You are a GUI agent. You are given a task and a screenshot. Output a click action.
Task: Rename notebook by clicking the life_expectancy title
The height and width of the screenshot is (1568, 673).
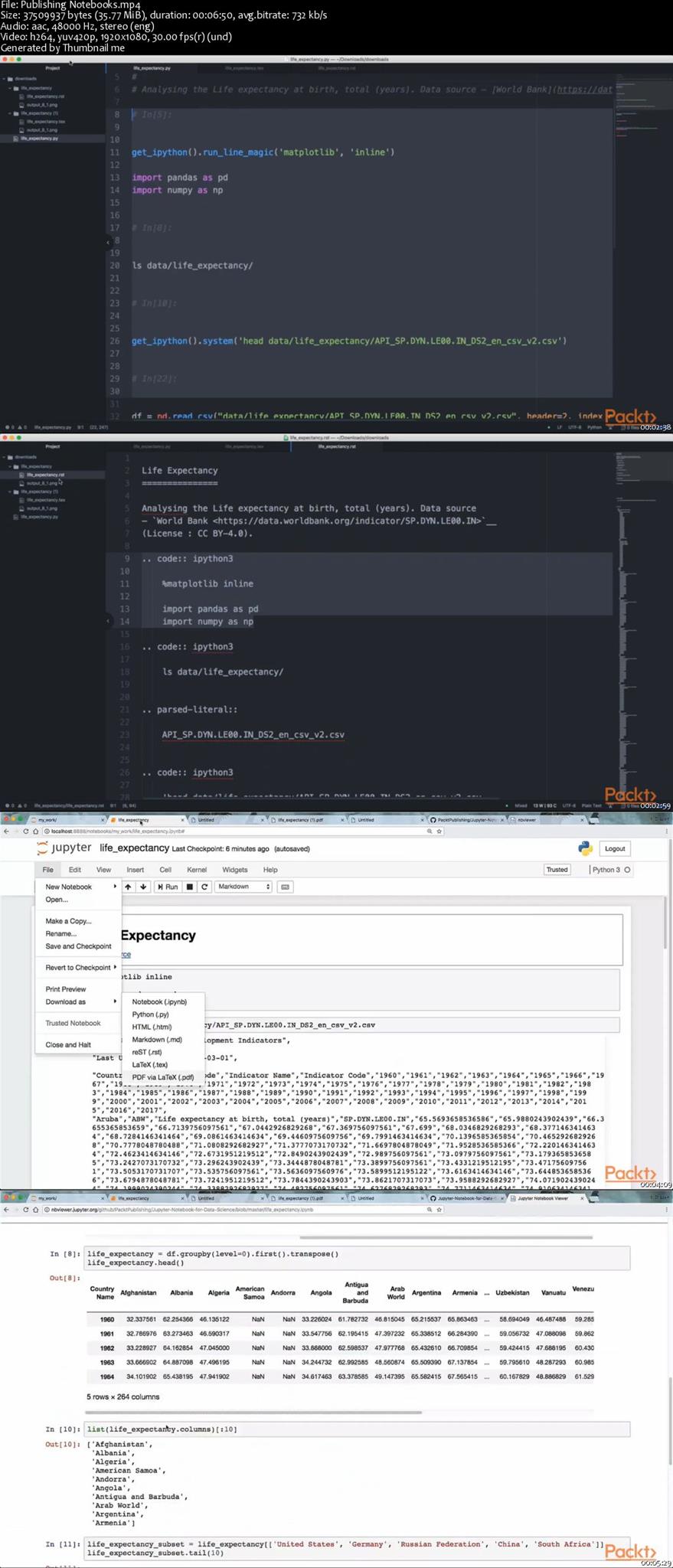pyautogui.click(x=134, y=848)
